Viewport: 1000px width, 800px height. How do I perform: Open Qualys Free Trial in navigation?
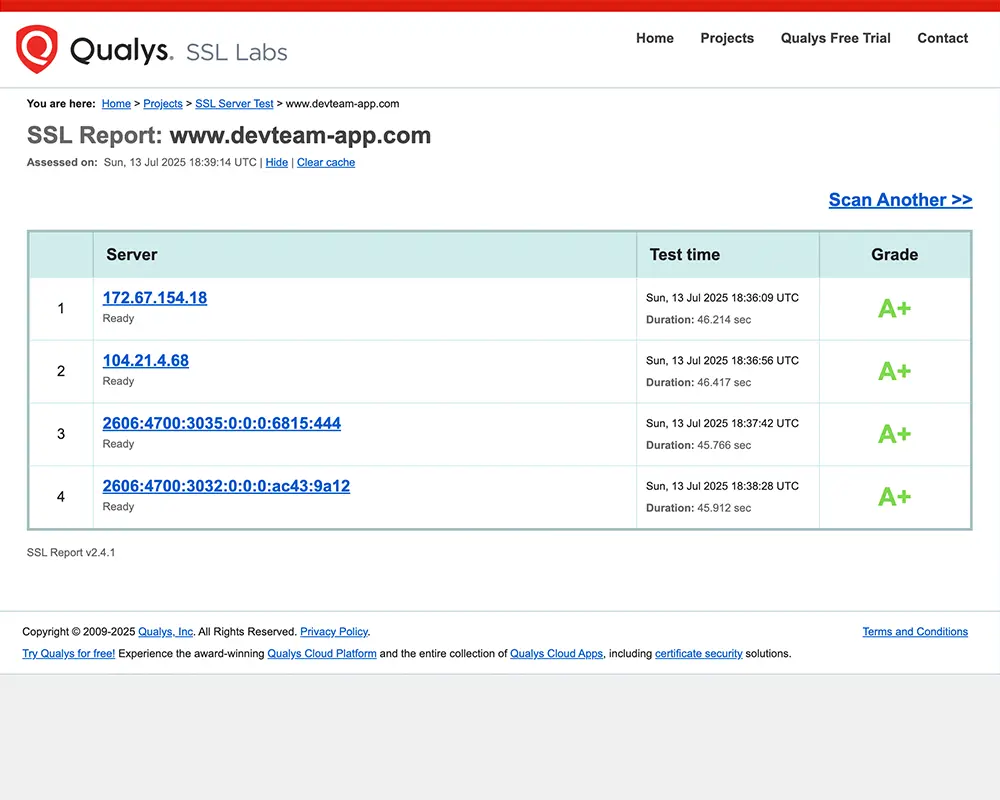point(835,38)
